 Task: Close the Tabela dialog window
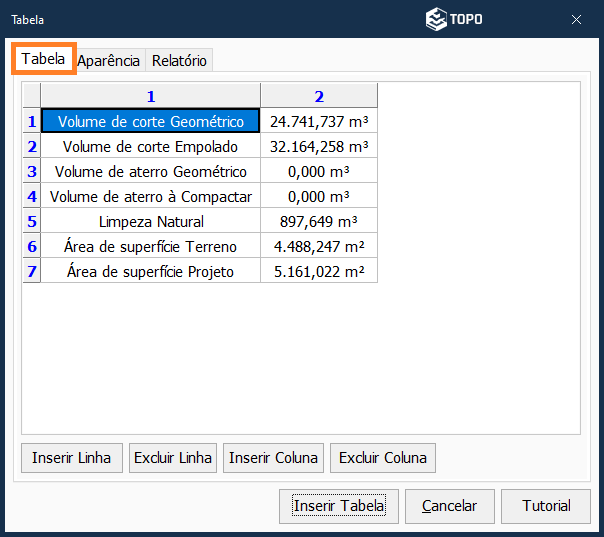[577, 19]
